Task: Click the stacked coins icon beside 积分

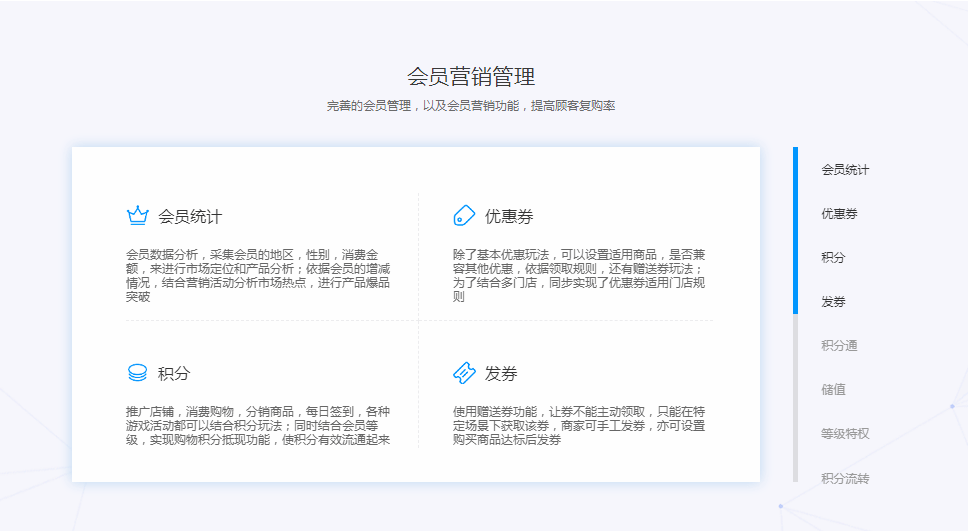Action: coord(137,373)
